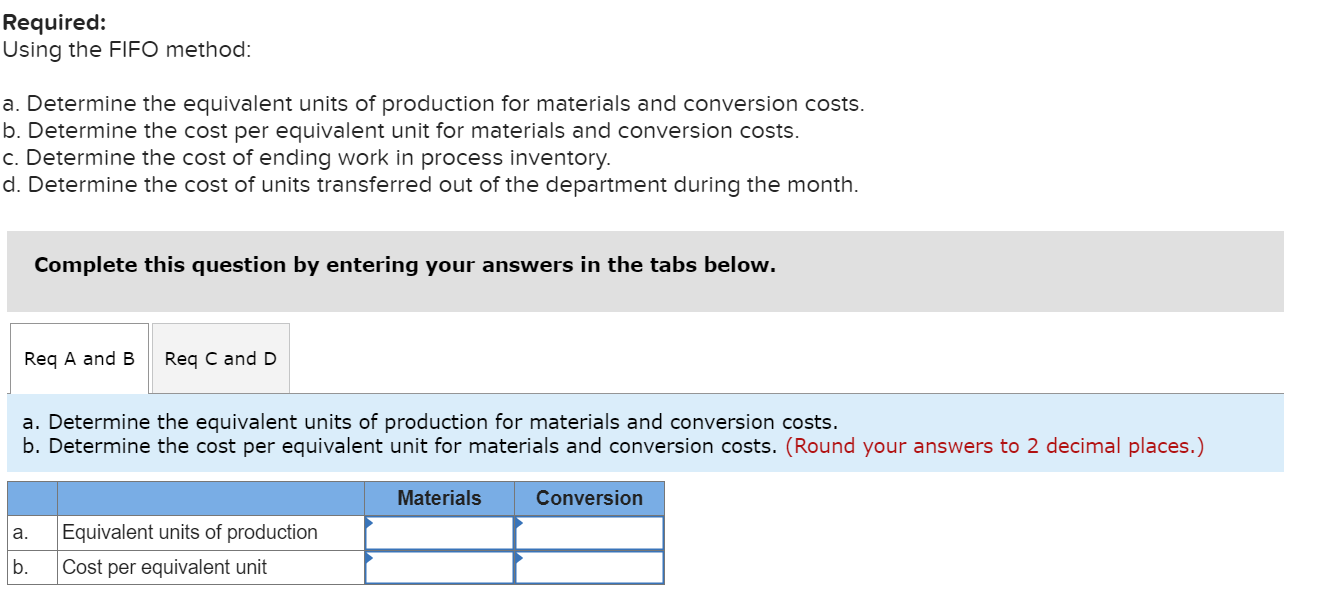Click the Materials column header
The width and height of the screenshot is (1320, 595).
[x=438, y=498]
